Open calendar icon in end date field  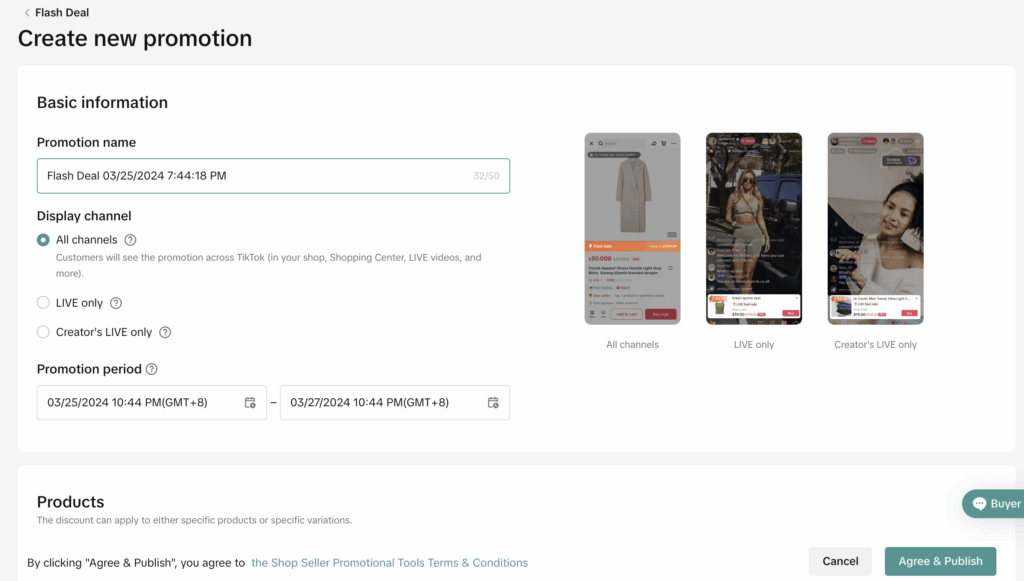pos(493,403)
